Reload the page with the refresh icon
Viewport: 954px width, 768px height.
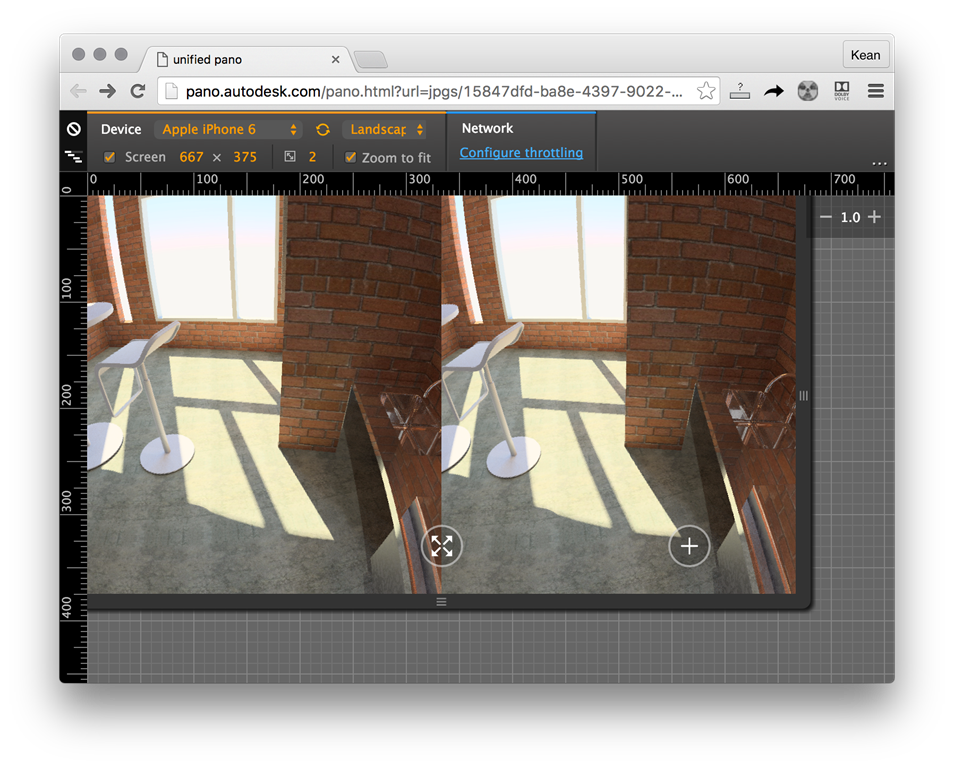point(138,91)
